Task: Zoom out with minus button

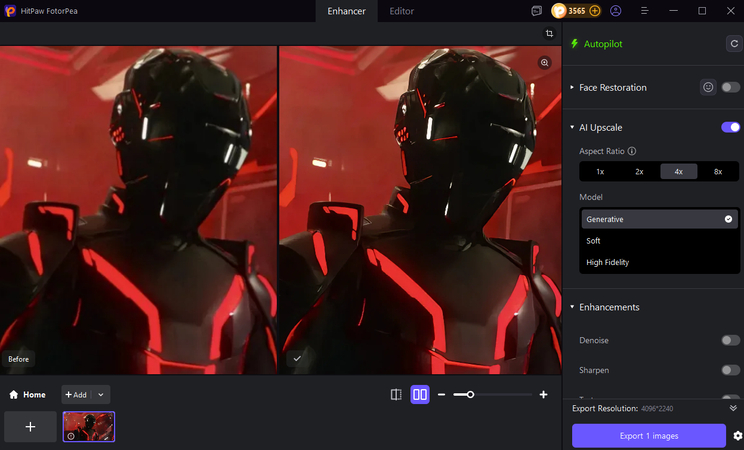Action: point(441,394)
